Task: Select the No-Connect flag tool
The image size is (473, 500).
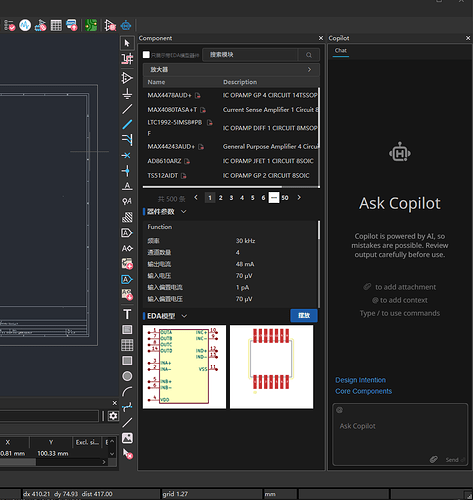Action: click(126, 155)
